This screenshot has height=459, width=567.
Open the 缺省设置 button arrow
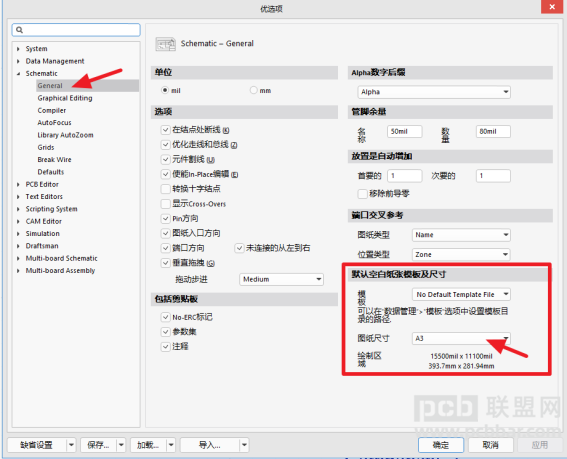pos(71,445)
